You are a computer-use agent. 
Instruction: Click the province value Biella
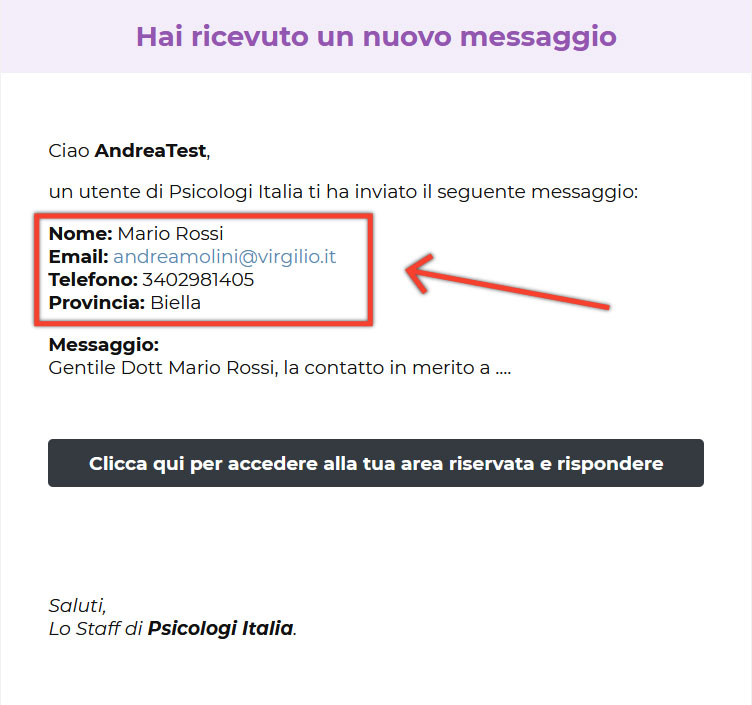point(175,303)
